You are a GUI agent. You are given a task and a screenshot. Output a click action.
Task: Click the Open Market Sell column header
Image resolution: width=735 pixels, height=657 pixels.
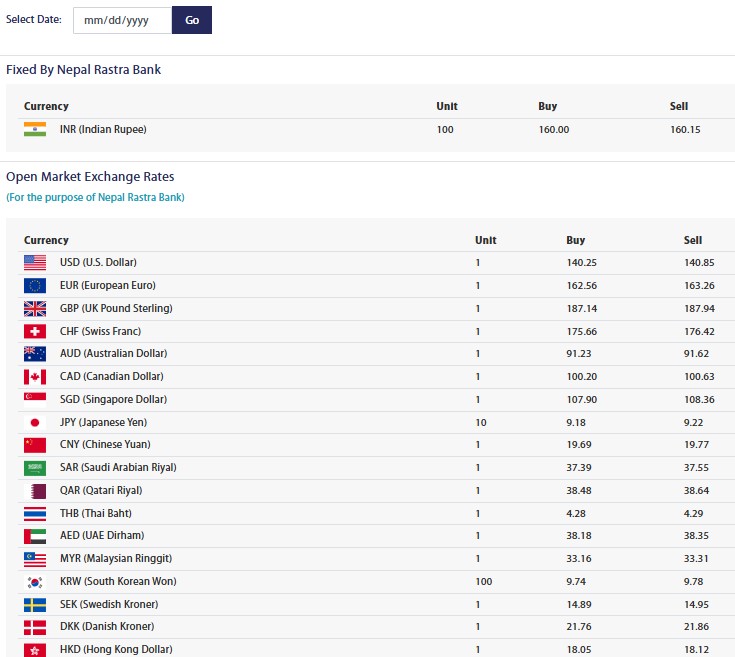tap(693, 240)
